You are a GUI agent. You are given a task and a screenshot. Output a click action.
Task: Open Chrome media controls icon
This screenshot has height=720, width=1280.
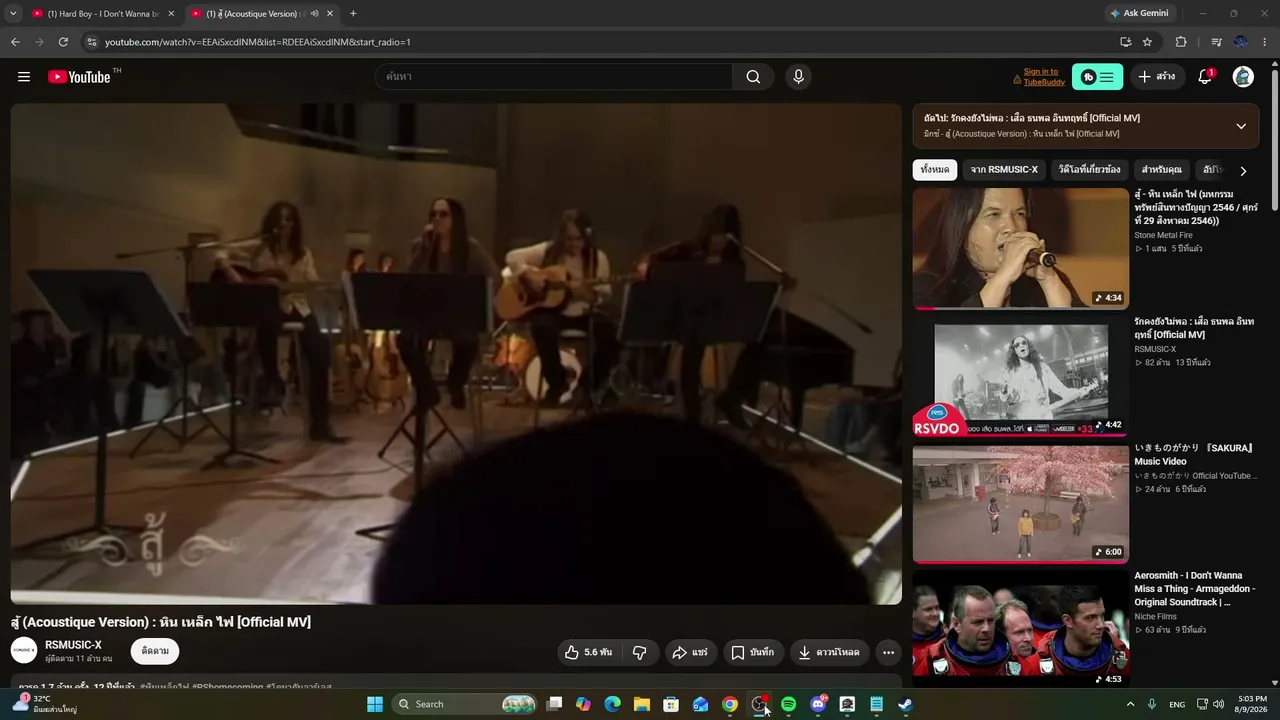[1216, 42]
